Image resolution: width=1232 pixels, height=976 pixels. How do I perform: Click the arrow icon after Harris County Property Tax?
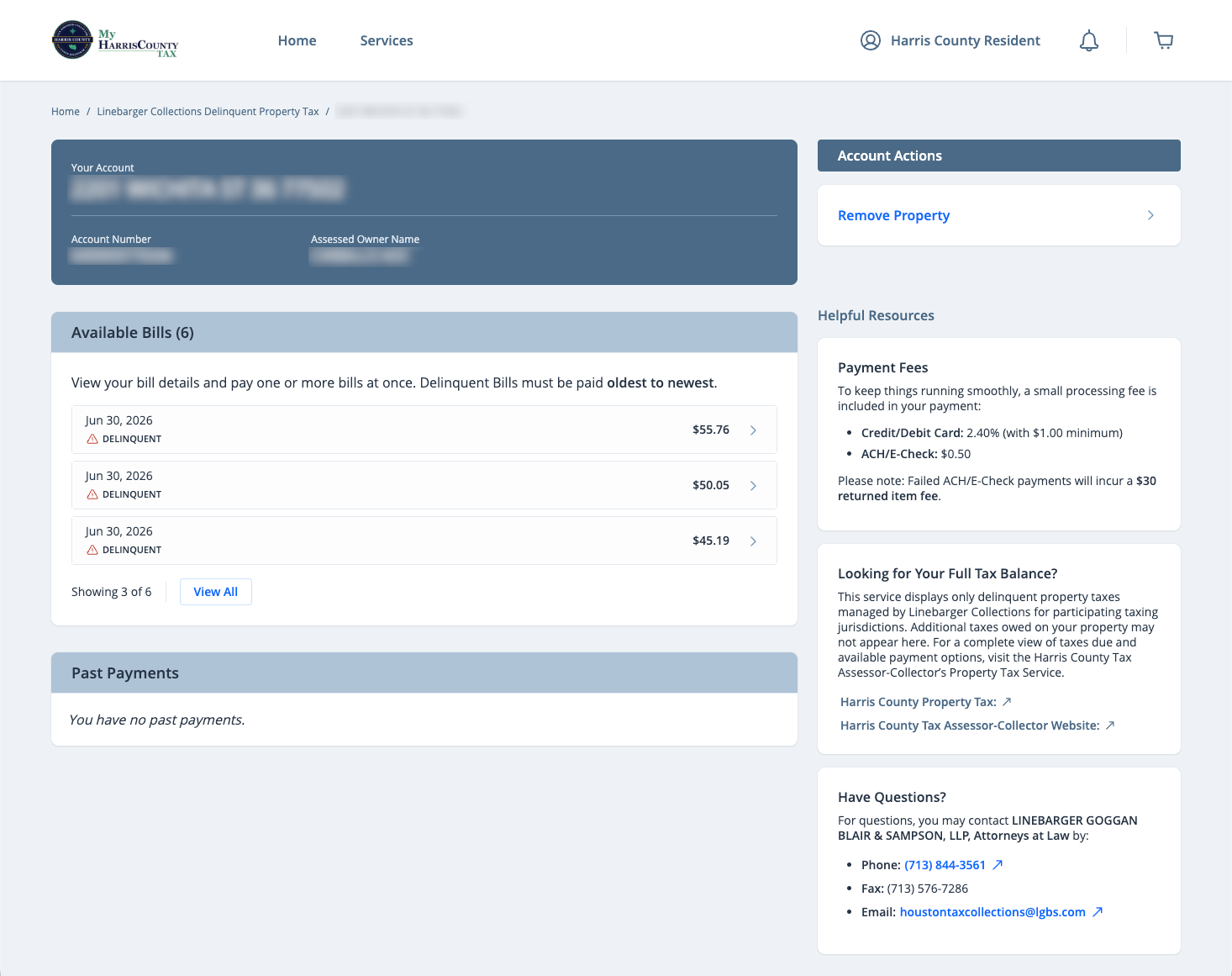coord(1007,702)
